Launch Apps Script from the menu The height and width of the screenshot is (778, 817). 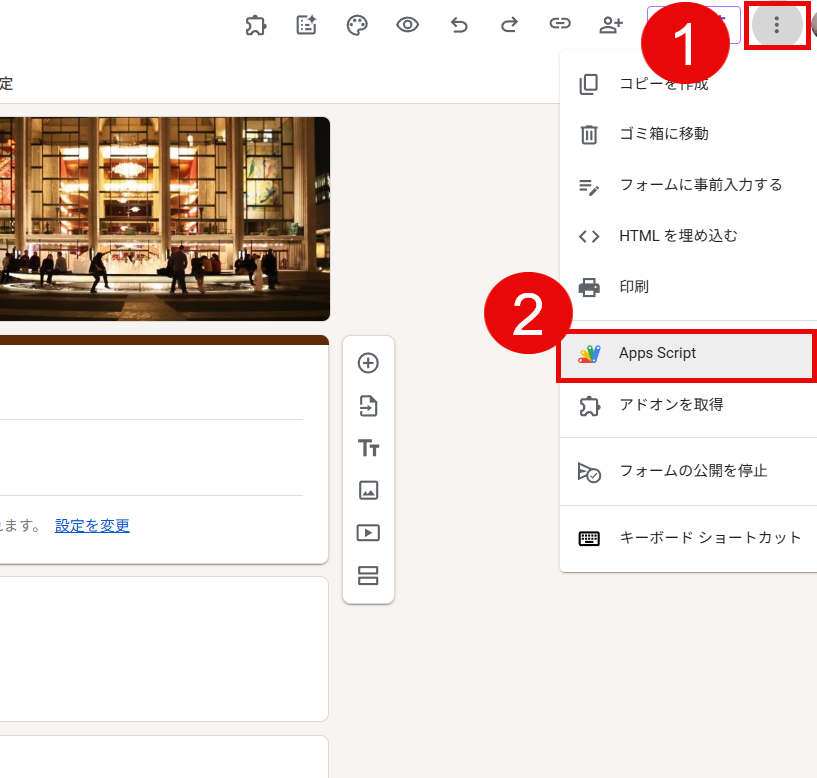point(657,354)
